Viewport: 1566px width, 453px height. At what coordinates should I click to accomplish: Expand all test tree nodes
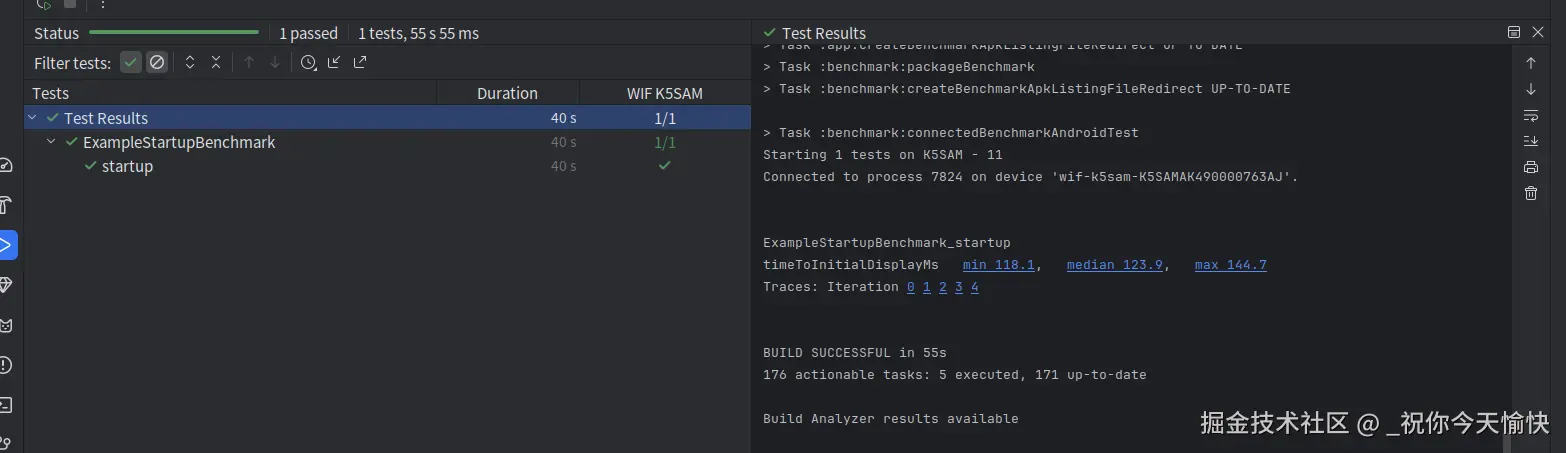190,63
